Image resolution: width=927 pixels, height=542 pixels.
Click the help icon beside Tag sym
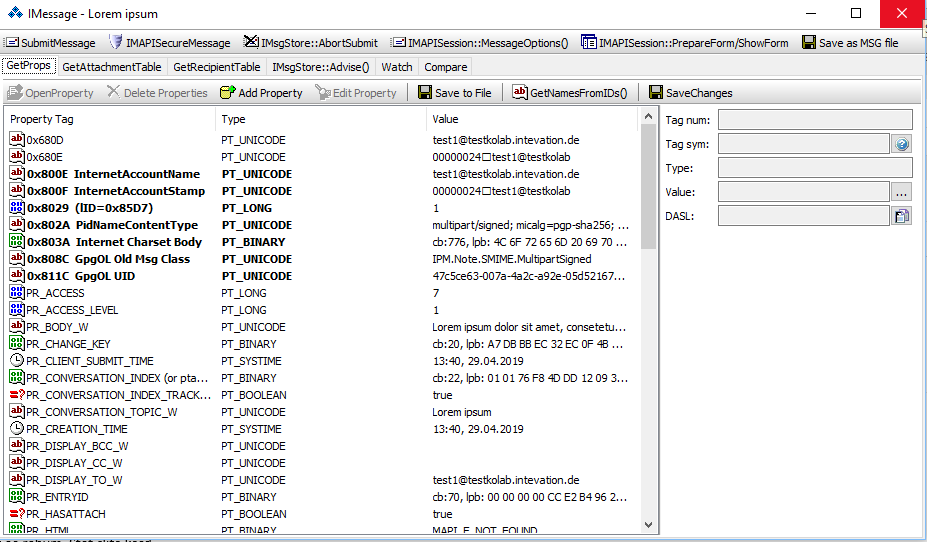click(901, 144)
